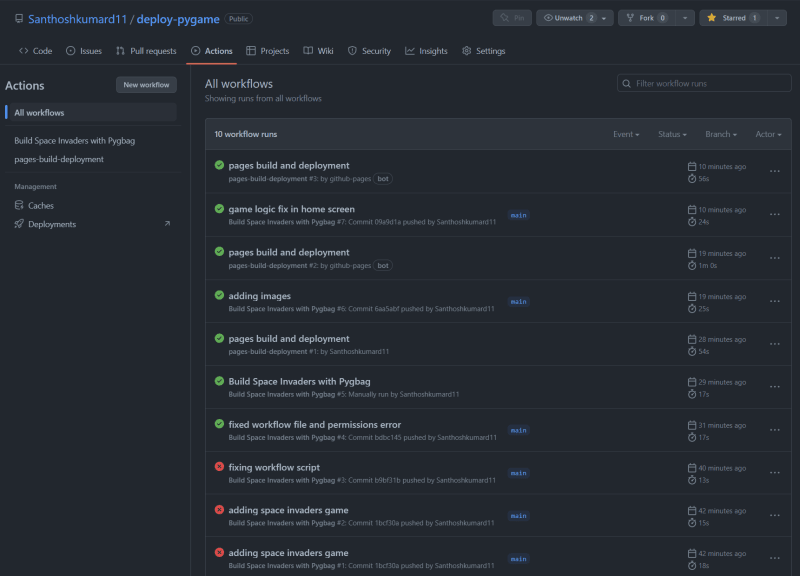This screenshot has width=800, height=576.
Task: Open the 'fixing workflow script' run title
Action: click(274, 467)
